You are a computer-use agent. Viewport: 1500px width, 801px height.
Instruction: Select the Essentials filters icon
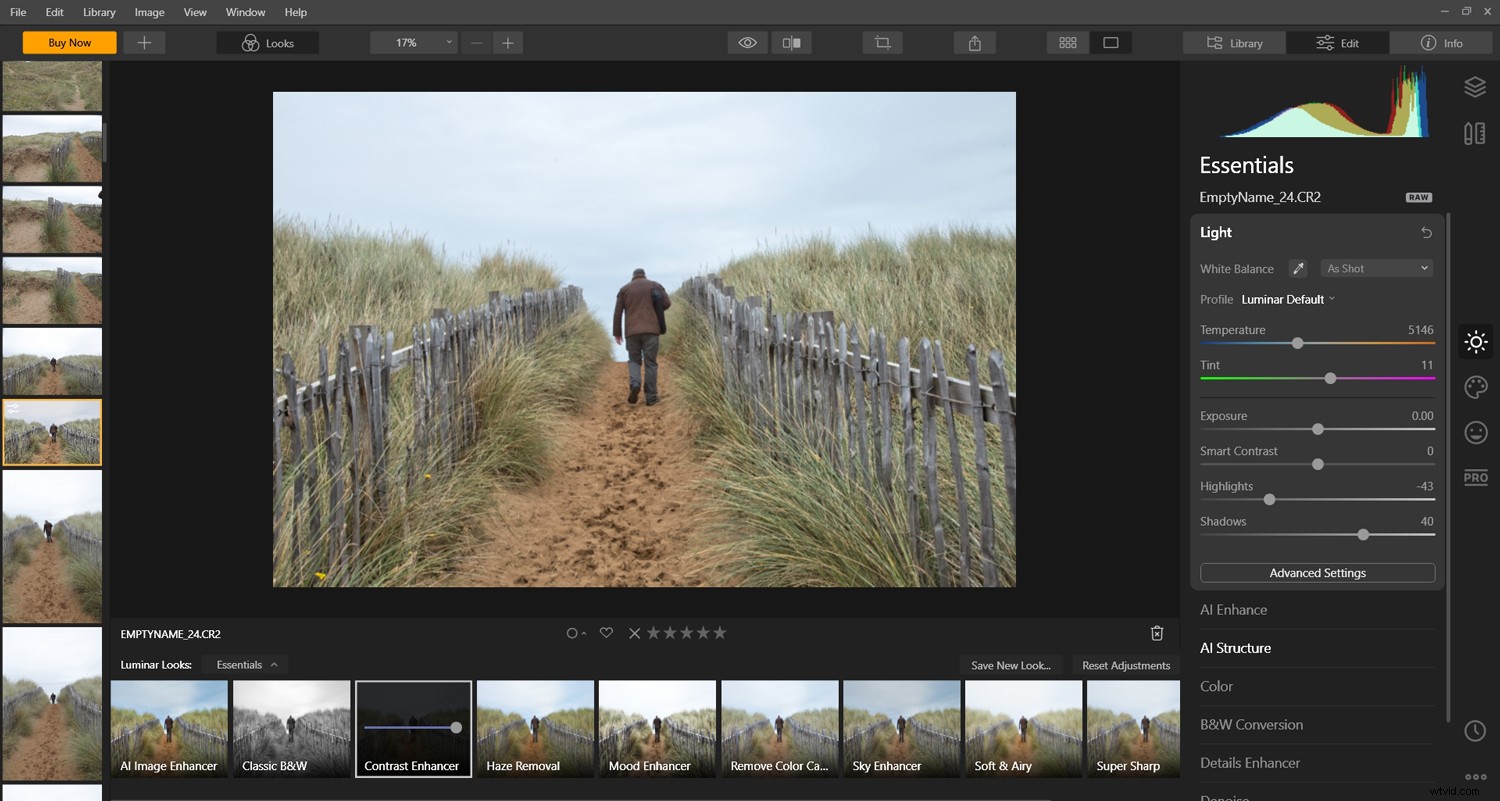pyautogui.click(x=1475, y=342)
